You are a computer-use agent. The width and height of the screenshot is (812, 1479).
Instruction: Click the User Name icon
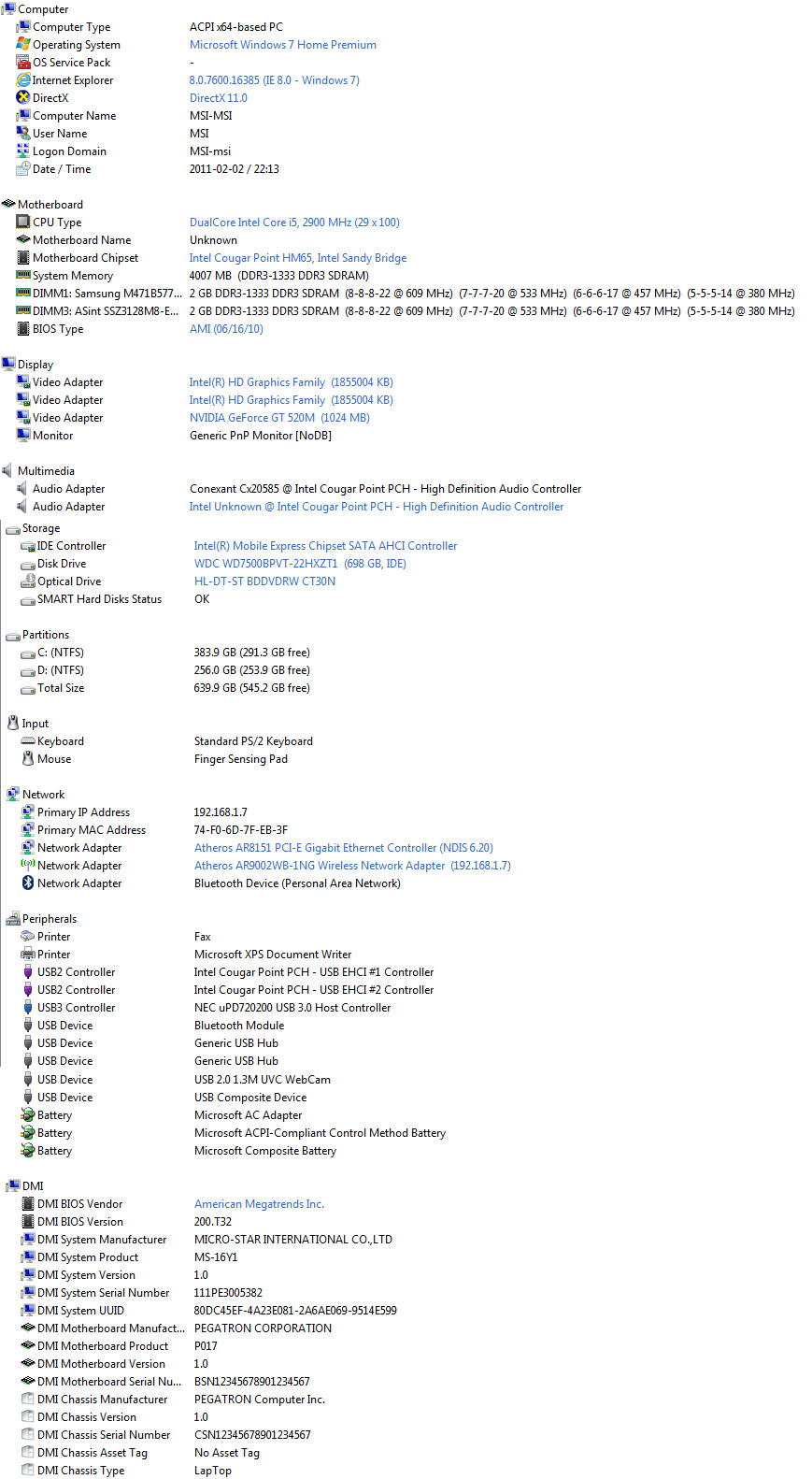[x=23, y=134]
